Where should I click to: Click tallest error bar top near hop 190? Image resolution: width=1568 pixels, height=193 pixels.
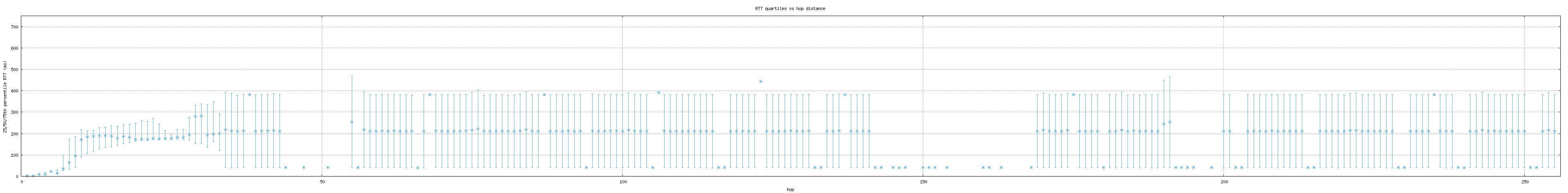pyautogui.click(x=1169, y=77)
